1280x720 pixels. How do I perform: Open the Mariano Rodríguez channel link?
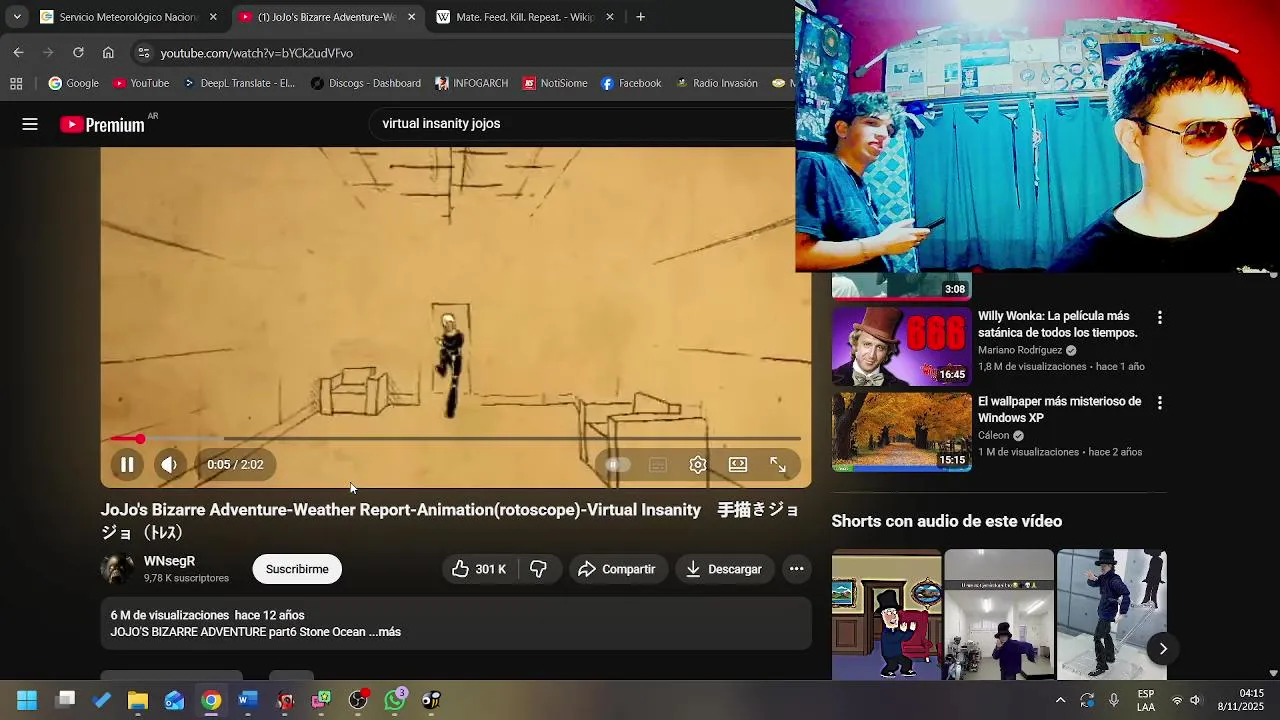(x=1020, y=350)
